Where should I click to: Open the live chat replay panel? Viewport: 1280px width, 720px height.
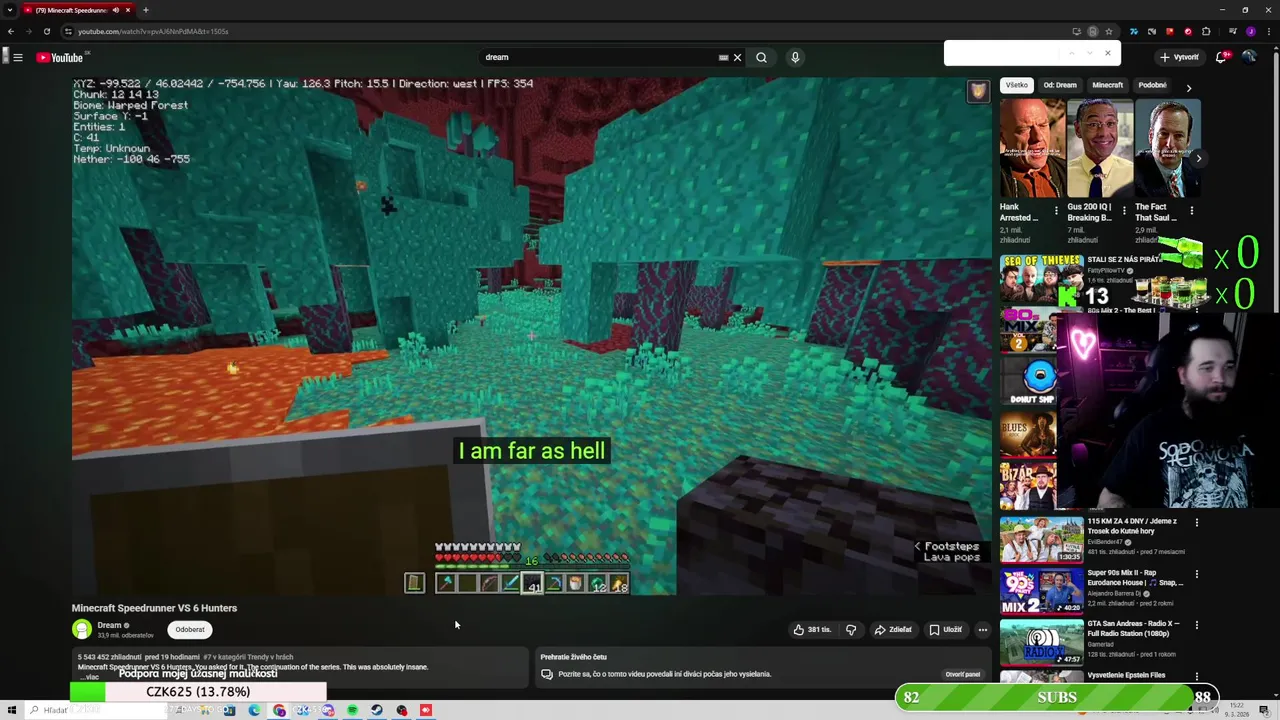point(963,674)
